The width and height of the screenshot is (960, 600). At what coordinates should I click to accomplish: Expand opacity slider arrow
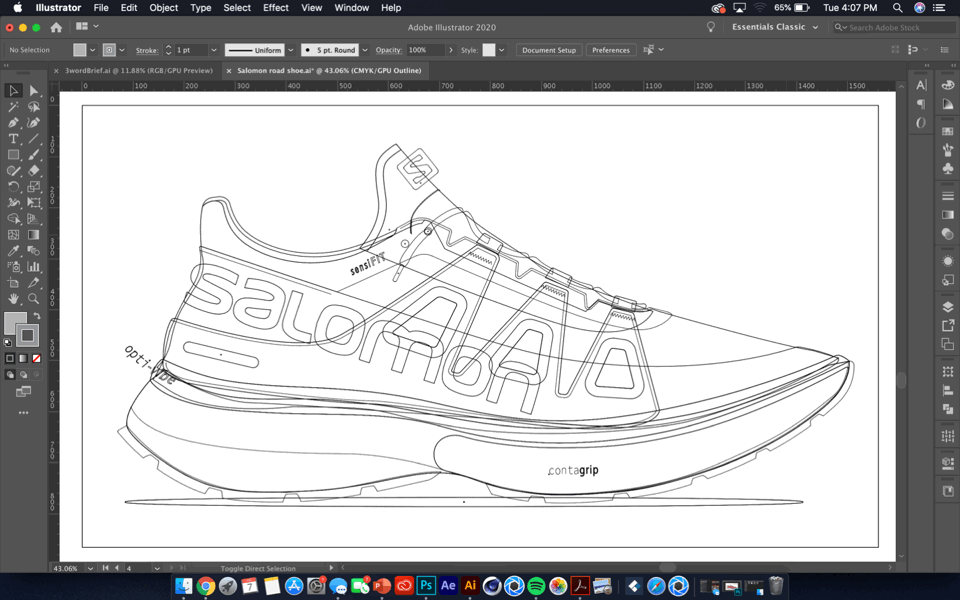click(x=451, y=50)
